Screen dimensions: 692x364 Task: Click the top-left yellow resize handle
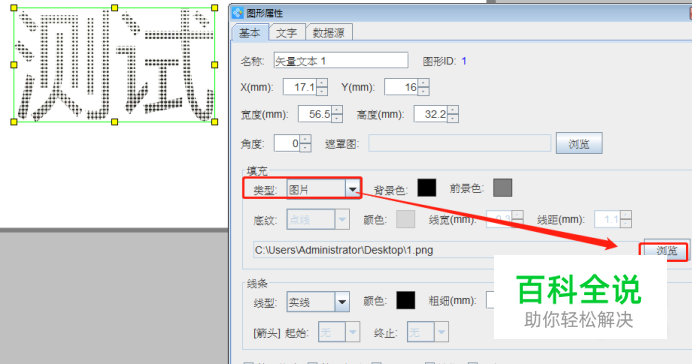[14, 8]
